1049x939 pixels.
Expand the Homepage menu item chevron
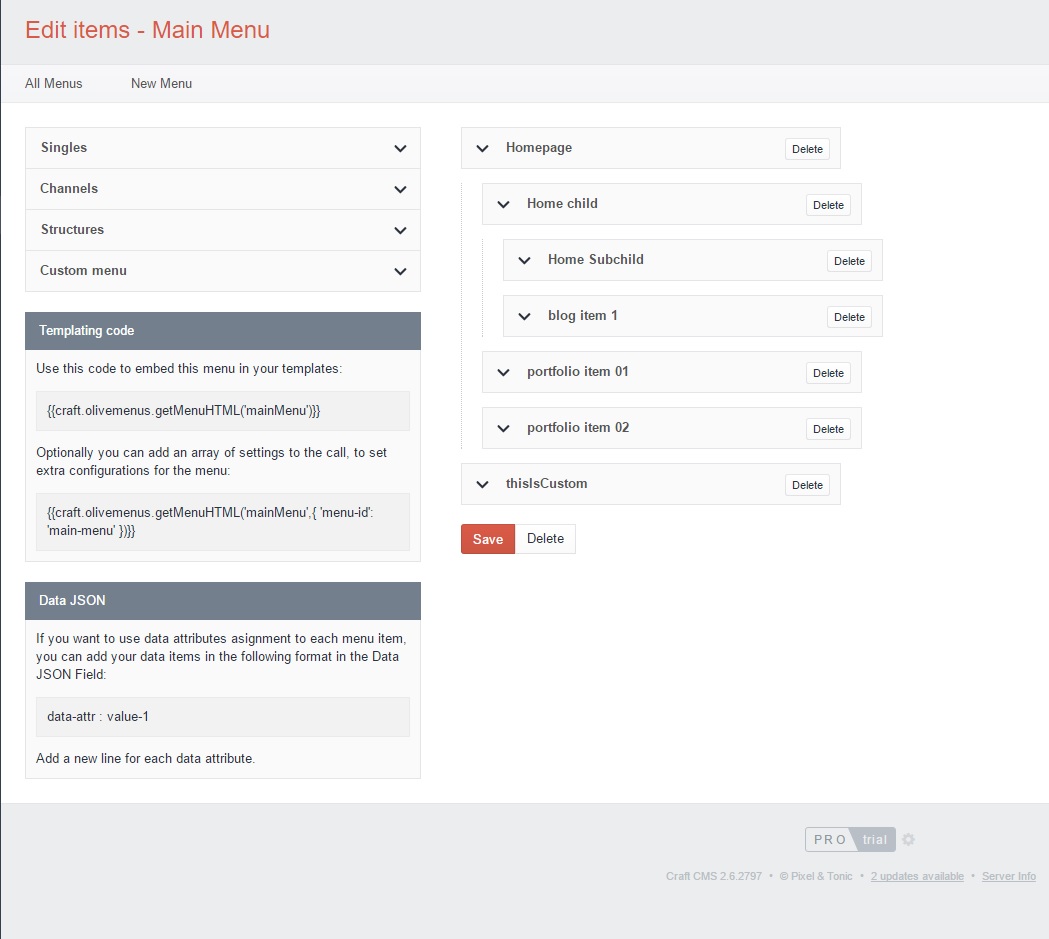[x=483, y=149]
